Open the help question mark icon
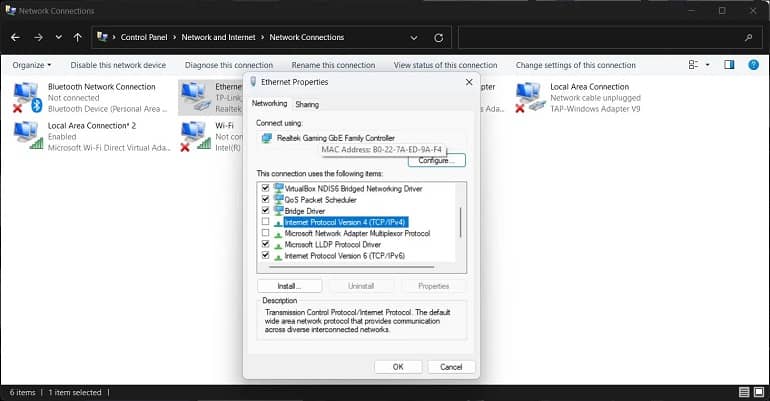This screenshot has height=401, width=770. tap(753, 65)
